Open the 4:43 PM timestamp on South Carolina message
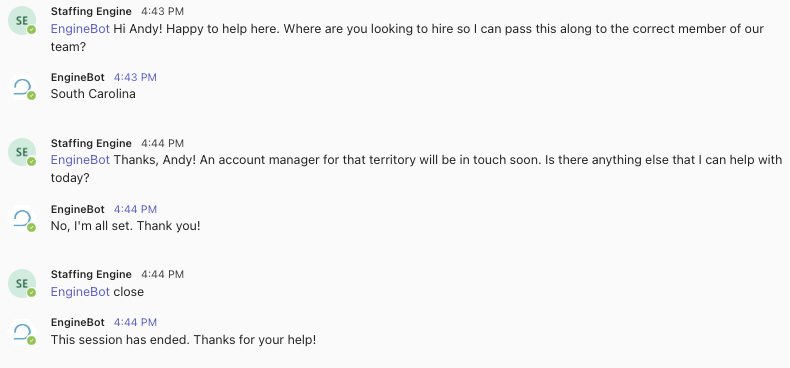Image resolution: width=790 pixels, height=368 pixels. (135, 77)
